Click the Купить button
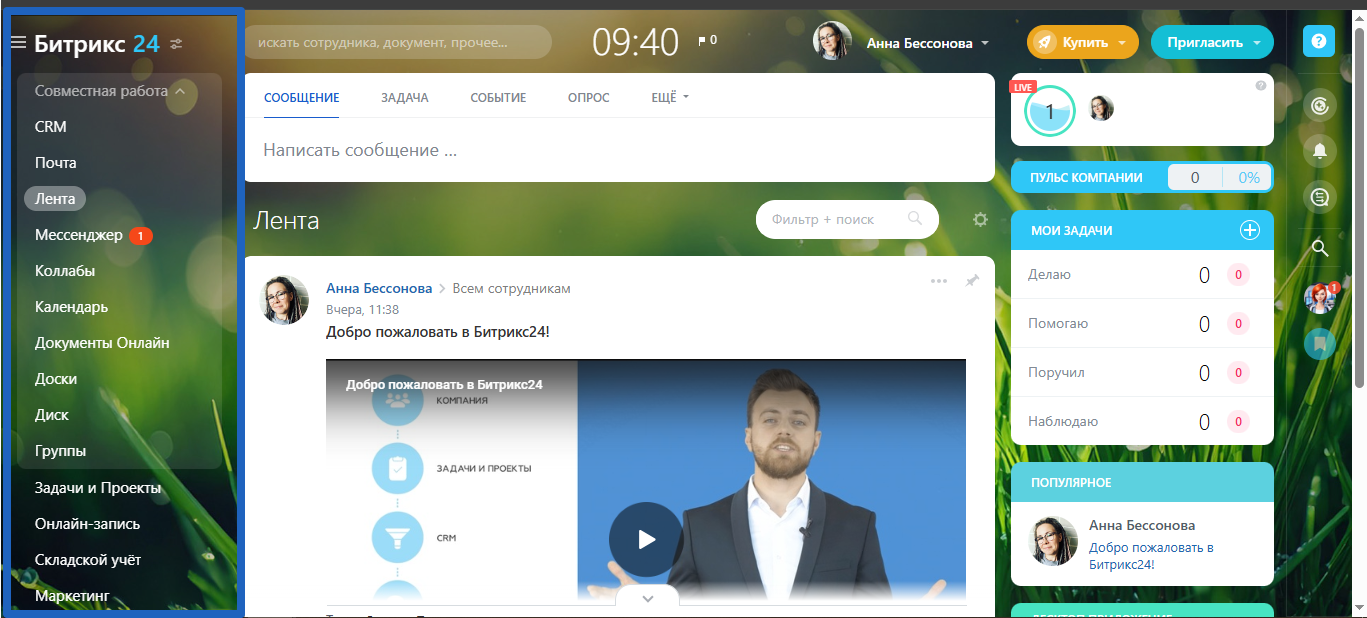This screenshot has height=618, width=1367. click(1083, 43)
